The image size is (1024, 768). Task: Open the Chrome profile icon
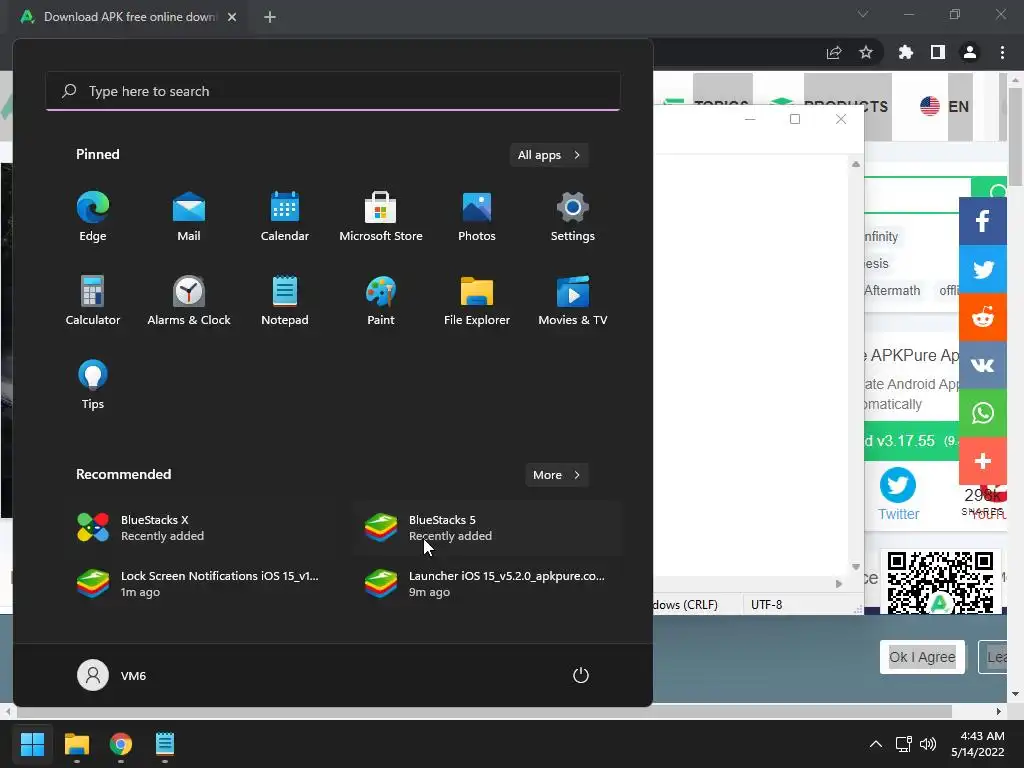970,52
